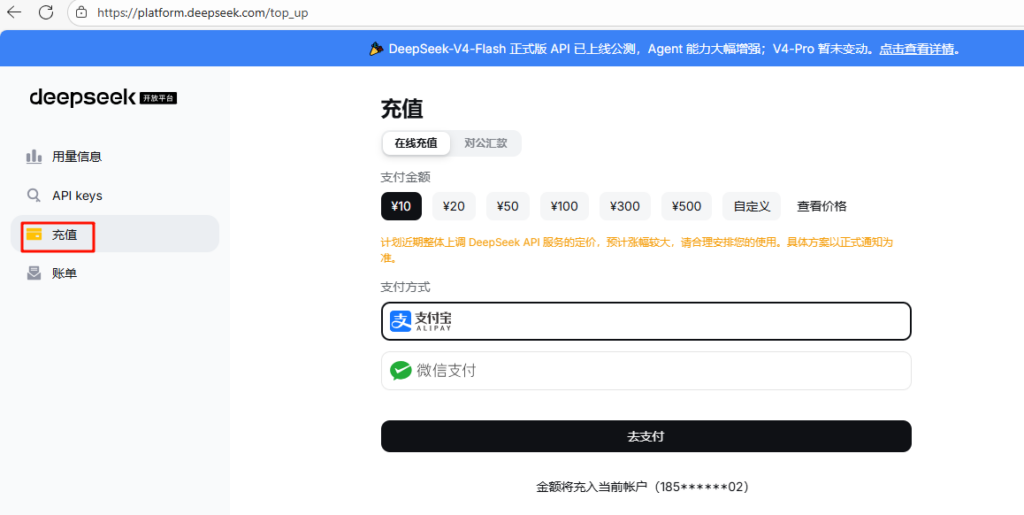Click the 支付方式 label
1024x515 pixels.
406,287
